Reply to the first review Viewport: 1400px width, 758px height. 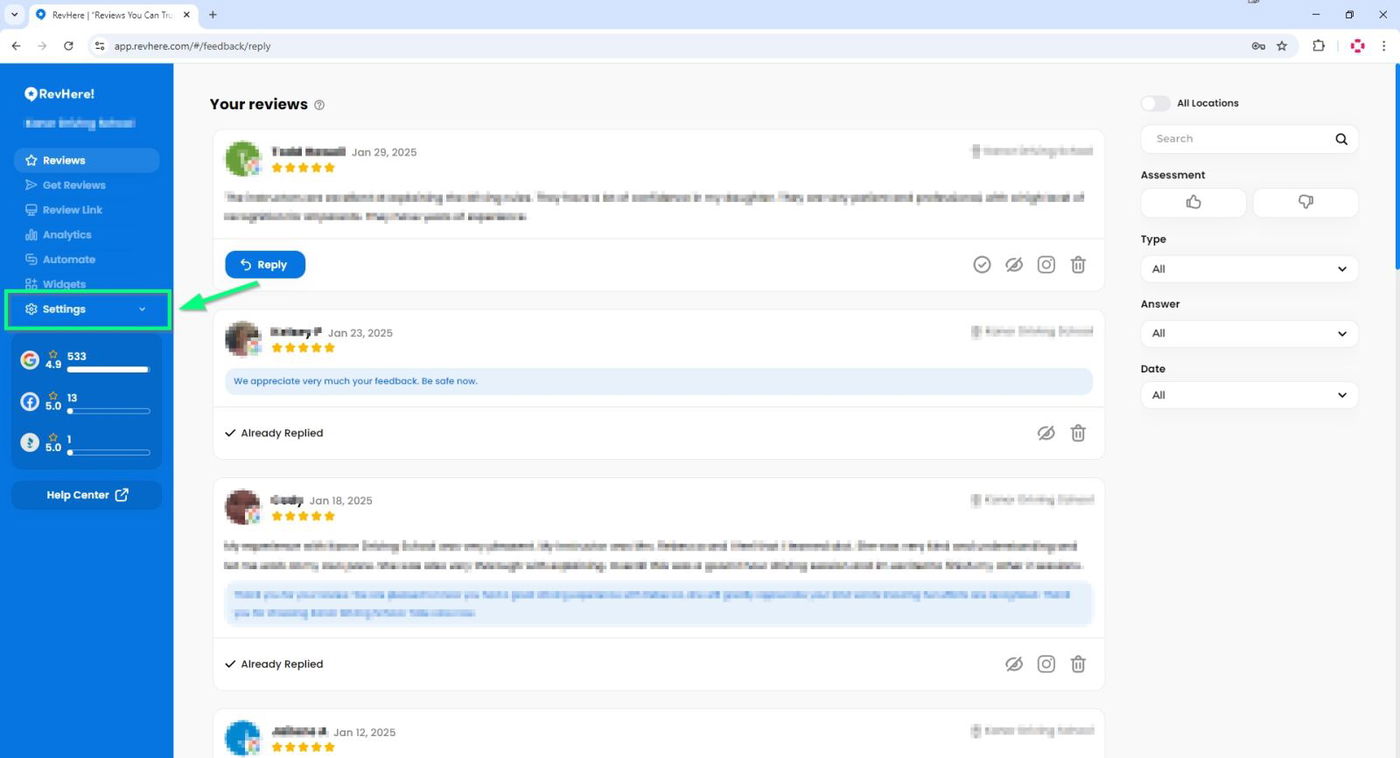click(265, 265)
